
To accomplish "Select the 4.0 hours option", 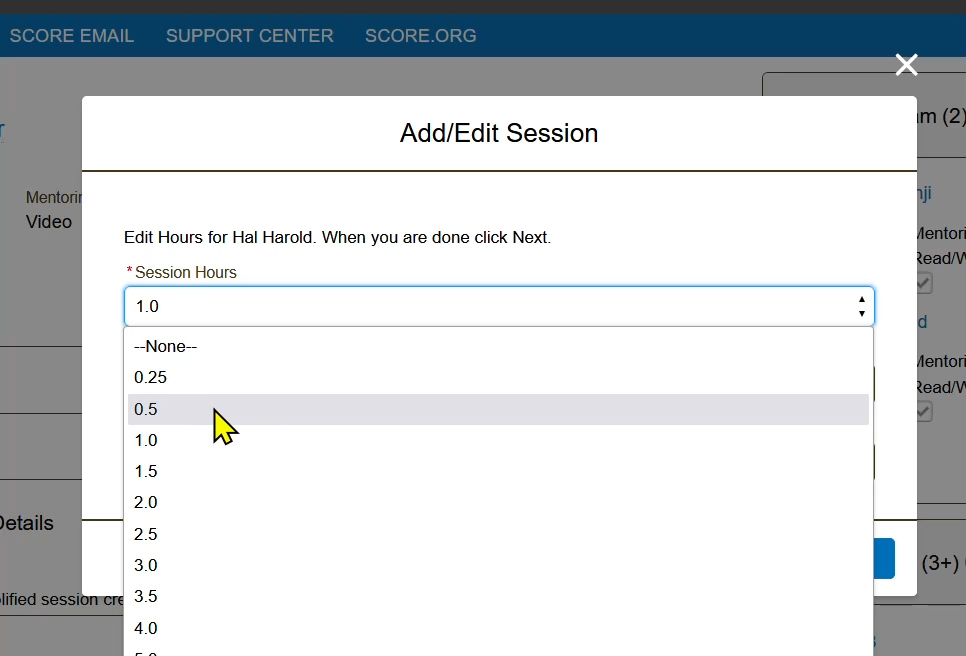I will 146,628.
